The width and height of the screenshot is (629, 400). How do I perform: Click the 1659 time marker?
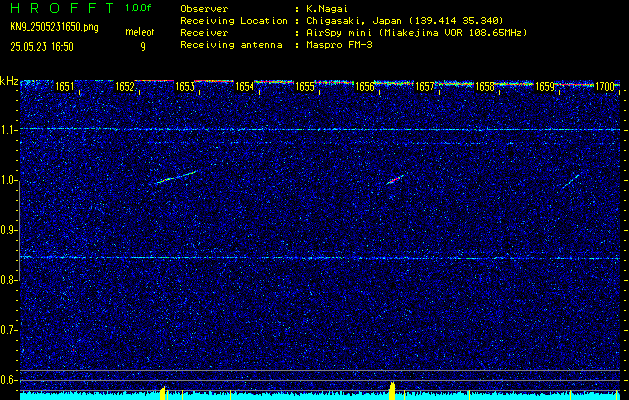coord(545,87)
